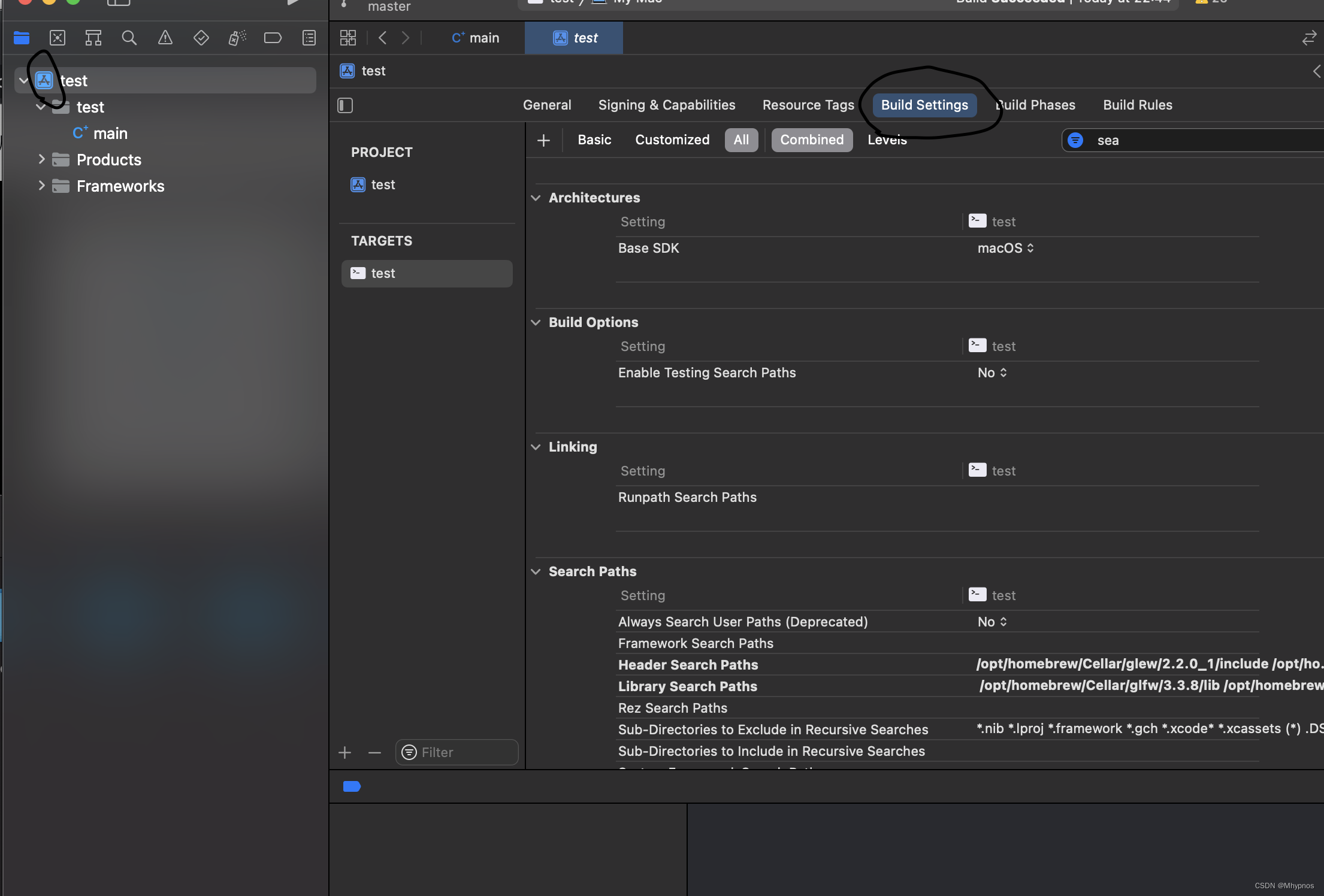Click the issue navigator icon

164,38
